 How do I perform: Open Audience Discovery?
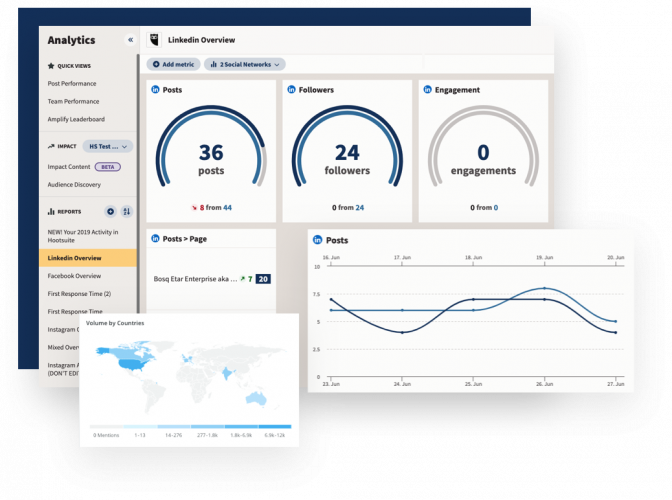point(74,185)
